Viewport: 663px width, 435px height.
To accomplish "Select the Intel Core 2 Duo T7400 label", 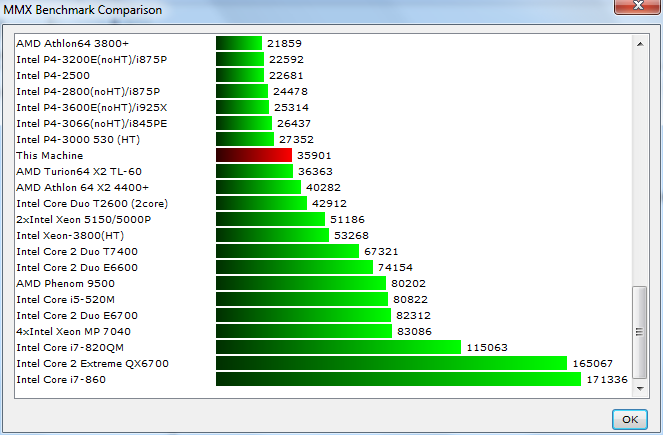I will 77,252.
